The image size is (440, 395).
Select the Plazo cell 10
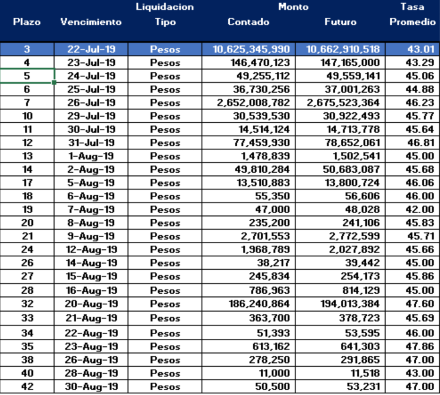pos(27,116)
